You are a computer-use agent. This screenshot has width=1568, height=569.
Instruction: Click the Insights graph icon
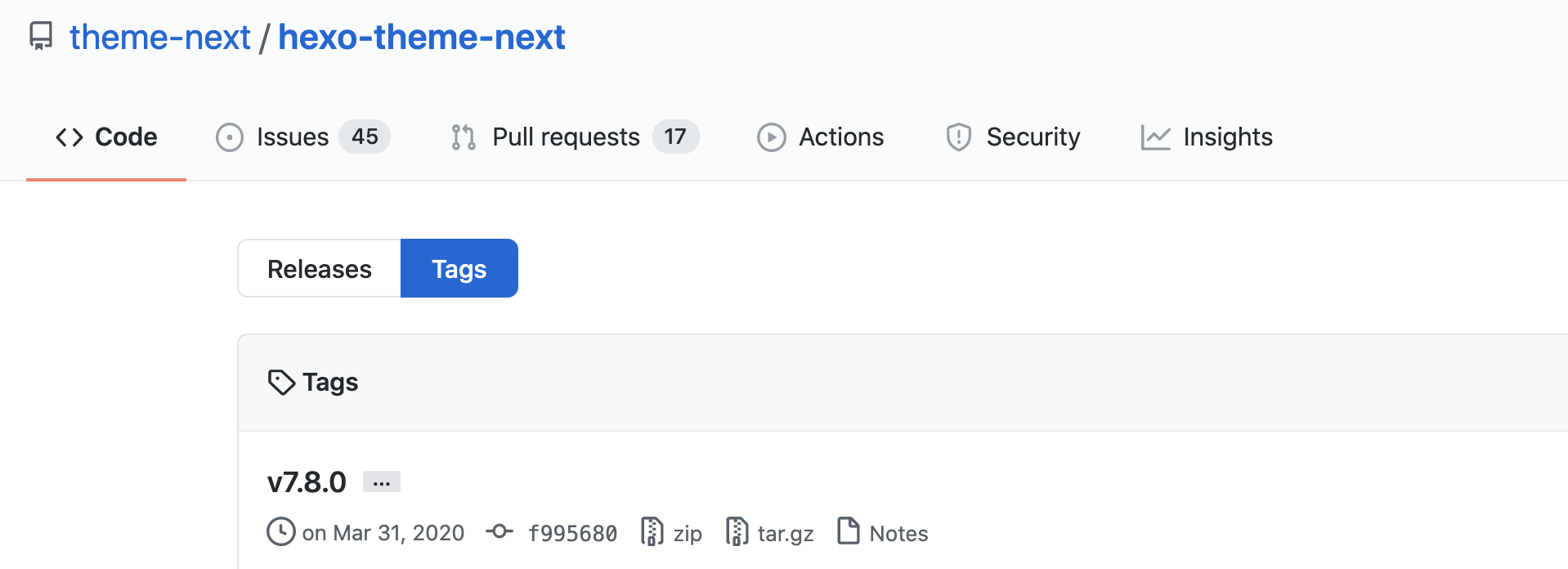(x=1155, y=137)
